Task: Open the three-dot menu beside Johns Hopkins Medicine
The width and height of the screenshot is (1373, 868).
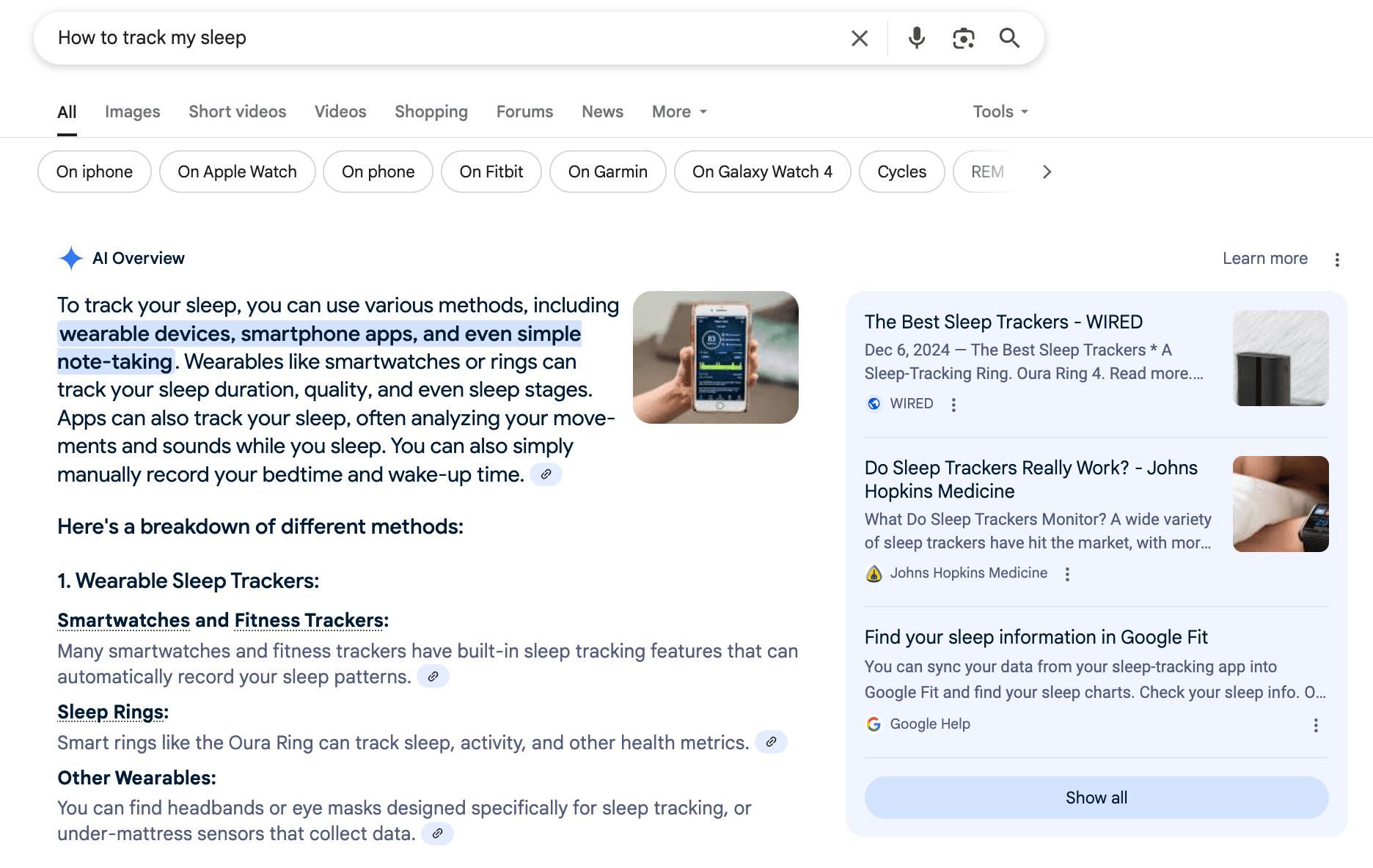Action: click(1067, 574)
